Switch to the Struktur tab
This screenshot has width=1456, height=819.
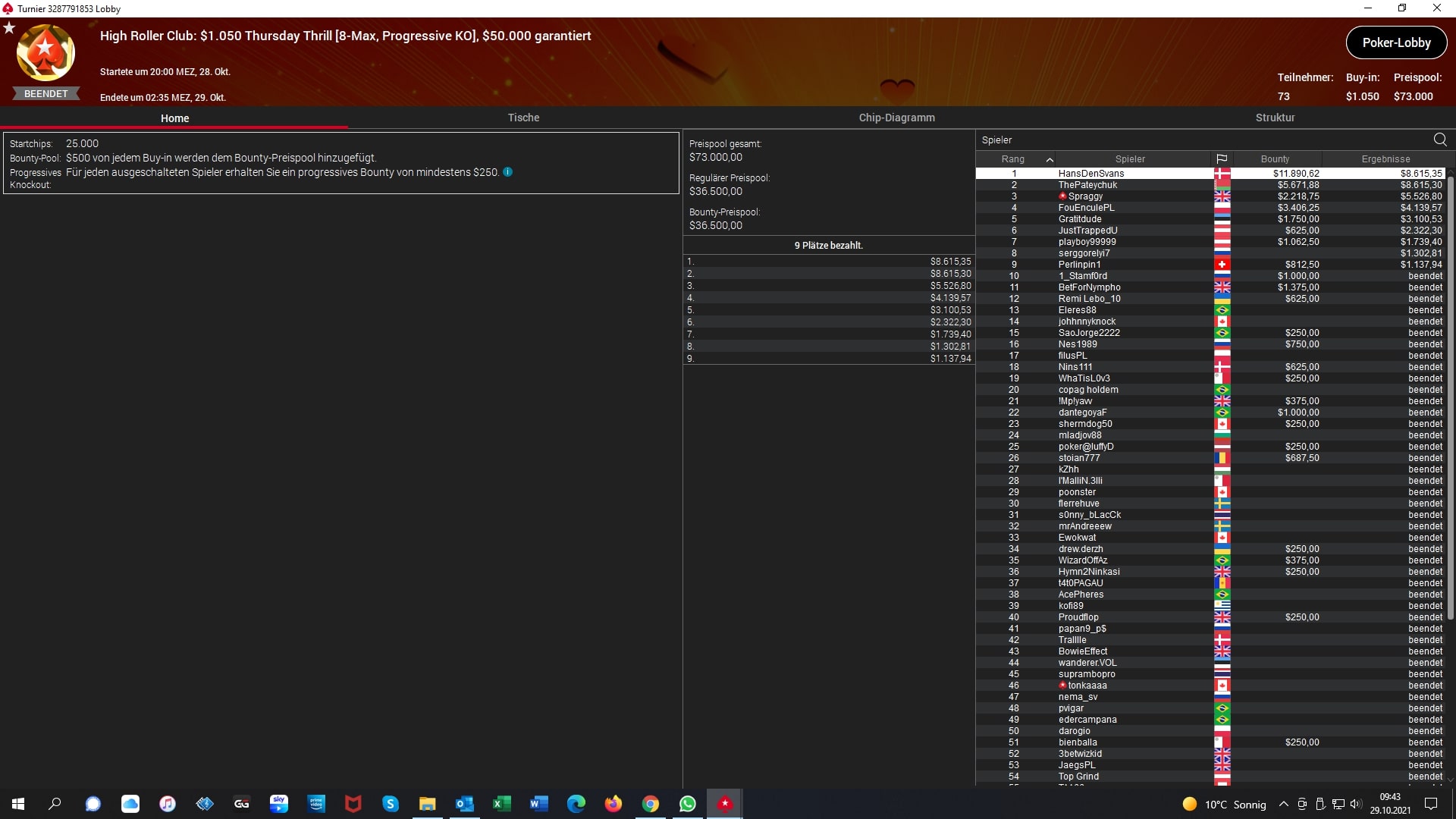coord(1275,118)
